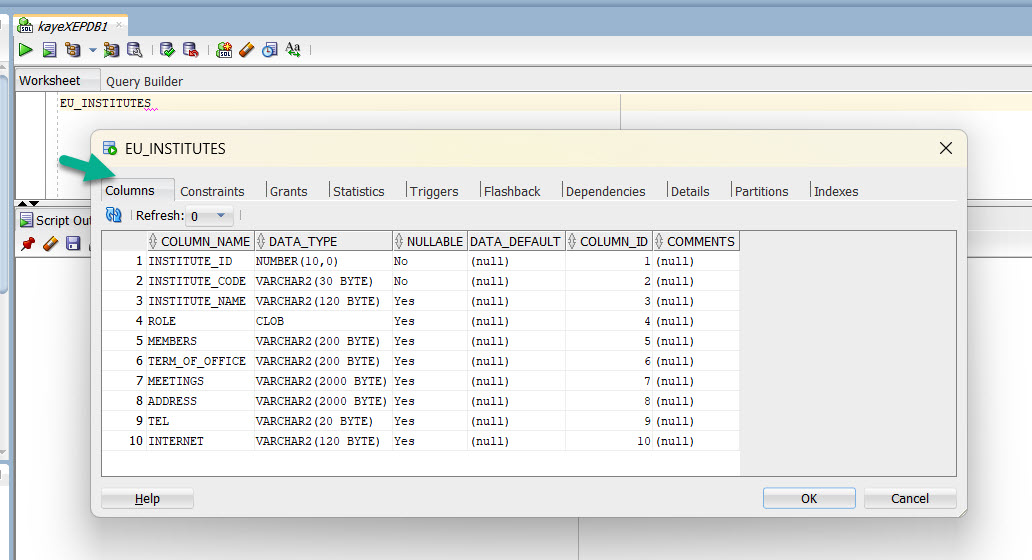This screenshot has width=1032, height=560.
Task: Run the statement with the green play icon
Action: [26, 49]
